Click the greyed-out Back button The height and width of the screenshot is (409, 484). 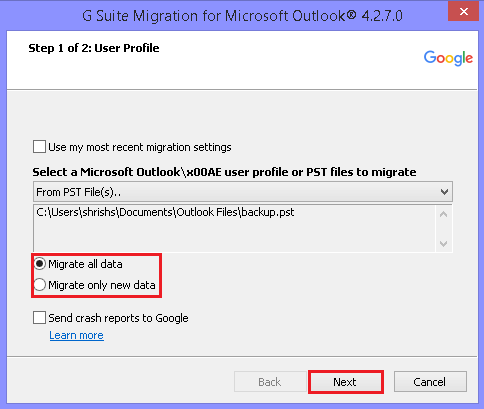tap(270, 382)
